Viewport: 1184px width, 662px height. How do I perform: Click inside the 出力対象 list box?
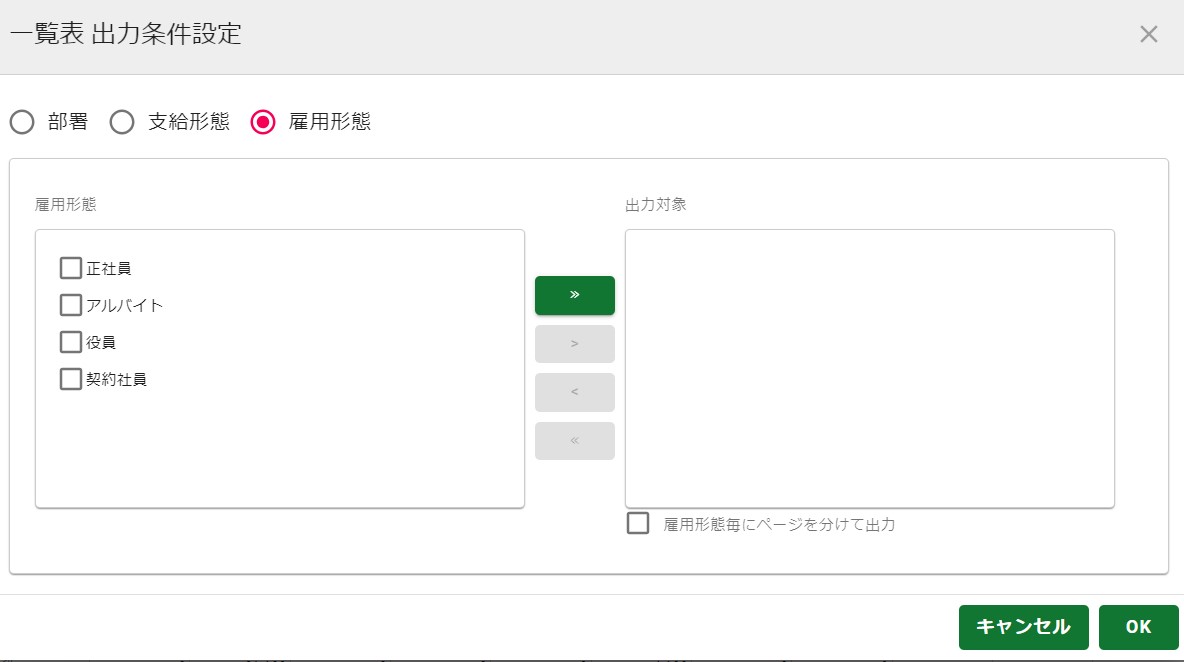(869, 368)
